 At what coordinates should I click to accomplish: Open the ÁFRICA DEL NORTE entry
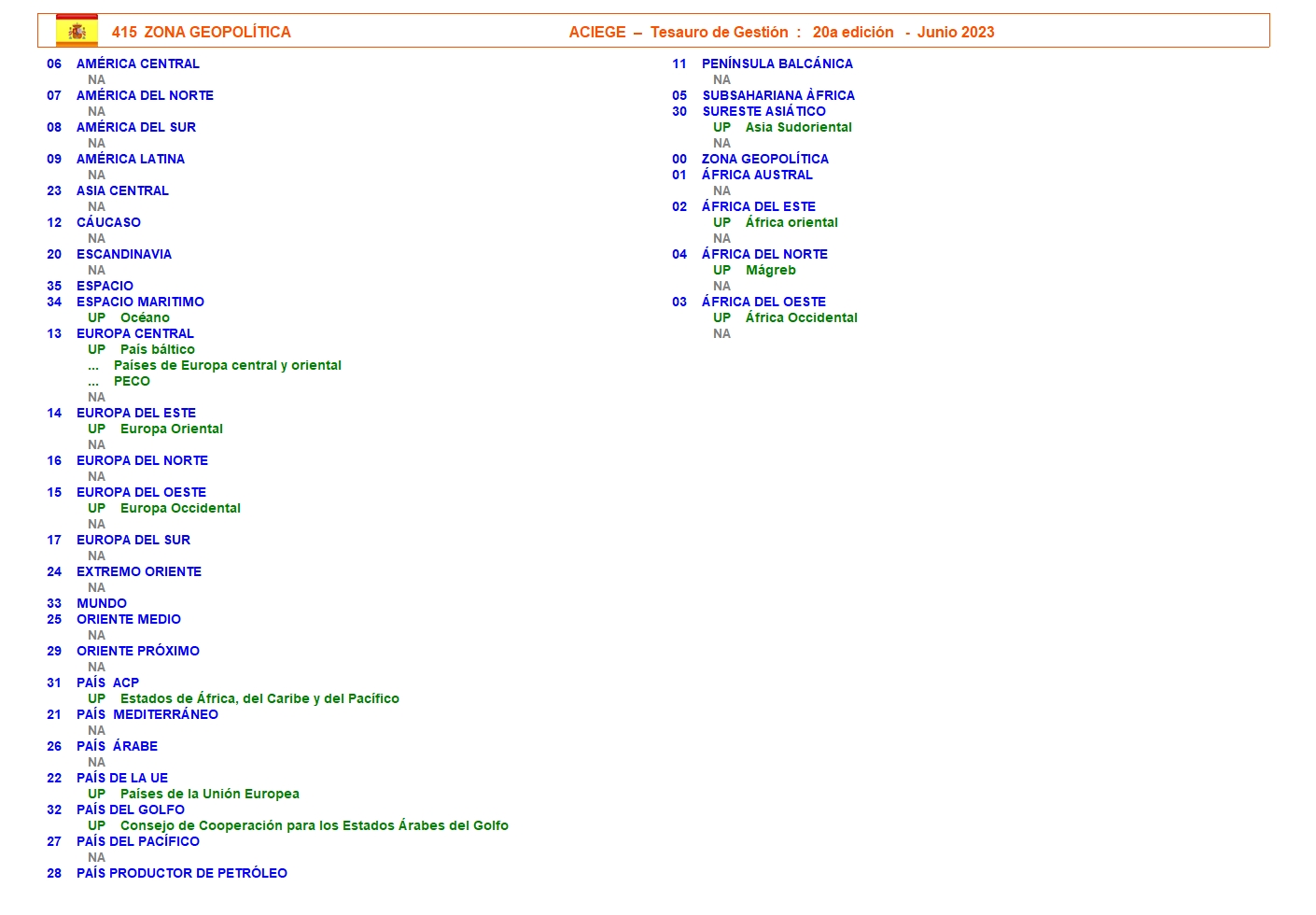(764, 254)
